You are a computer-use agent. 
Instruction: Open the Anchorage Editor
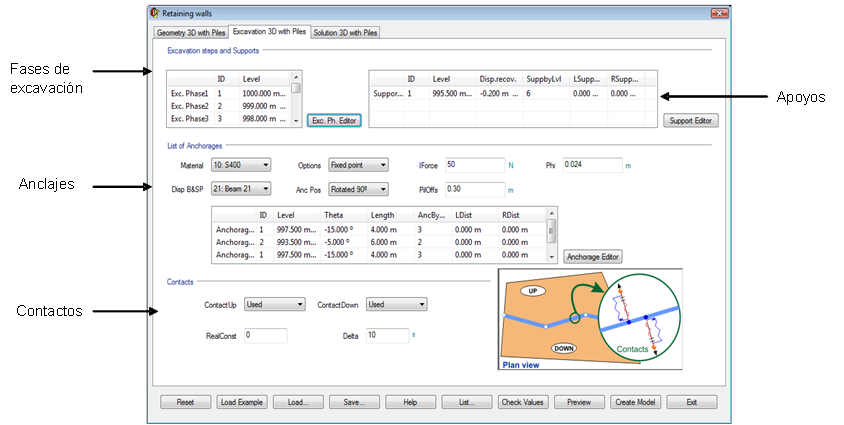(593, 257)
